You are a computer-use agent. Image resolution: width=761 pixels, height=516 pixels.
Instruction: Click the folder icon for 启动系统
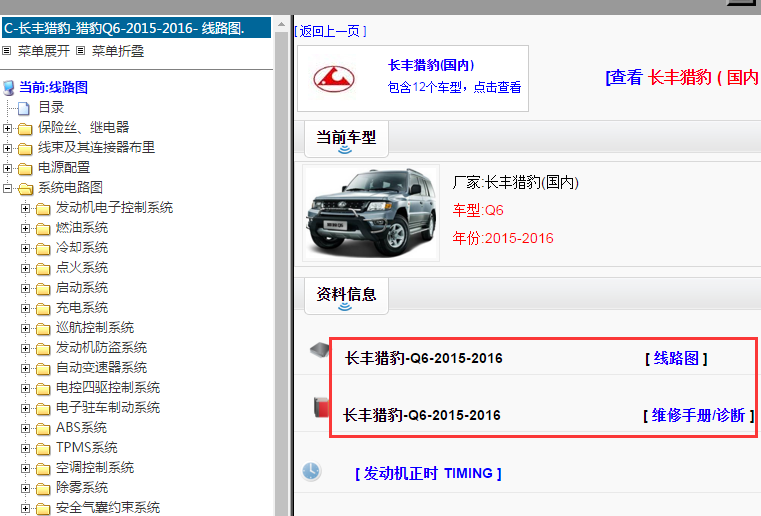tap(43, 289)
